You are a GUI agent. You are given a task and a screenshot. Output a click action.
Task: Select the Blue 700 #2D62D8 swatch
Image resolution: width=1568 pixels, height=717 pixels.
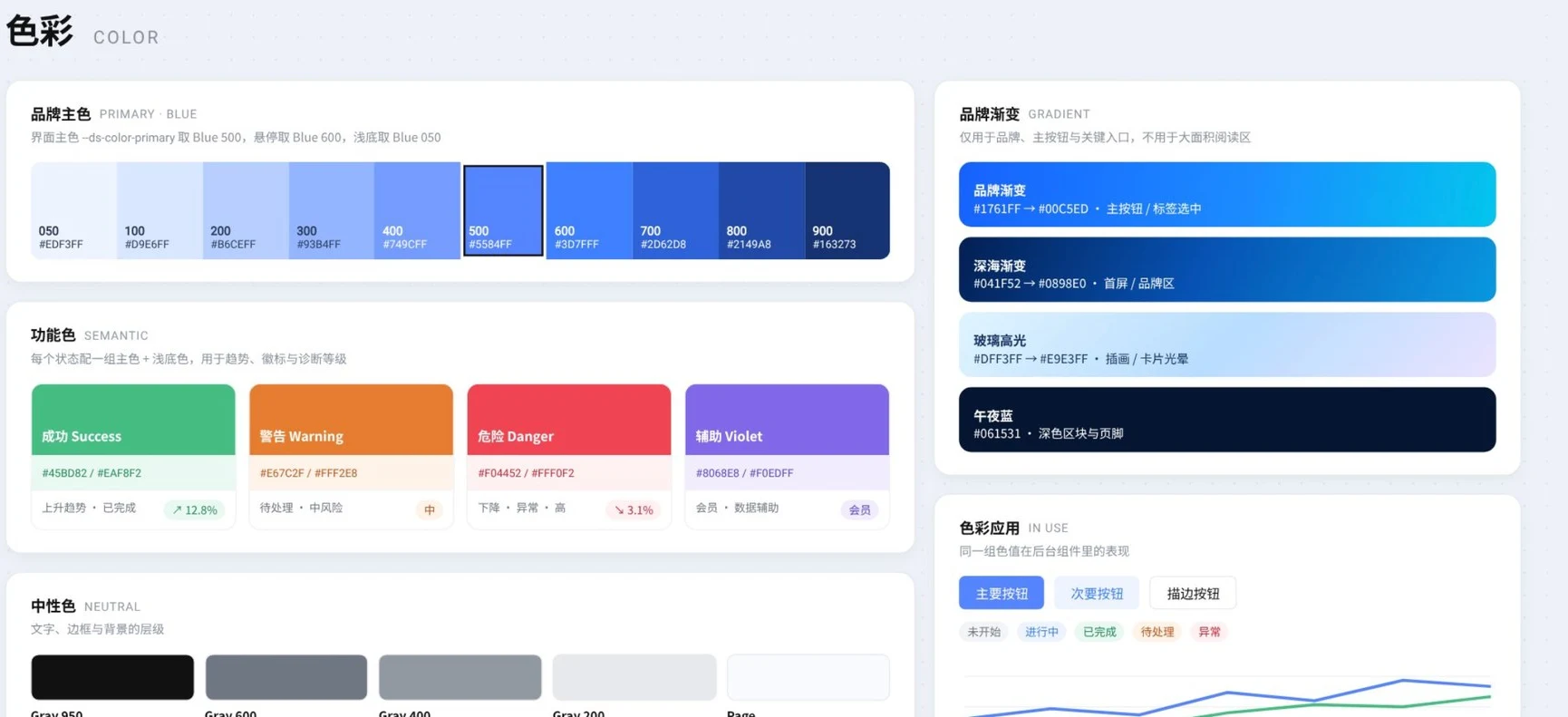[x=675, y=210]
